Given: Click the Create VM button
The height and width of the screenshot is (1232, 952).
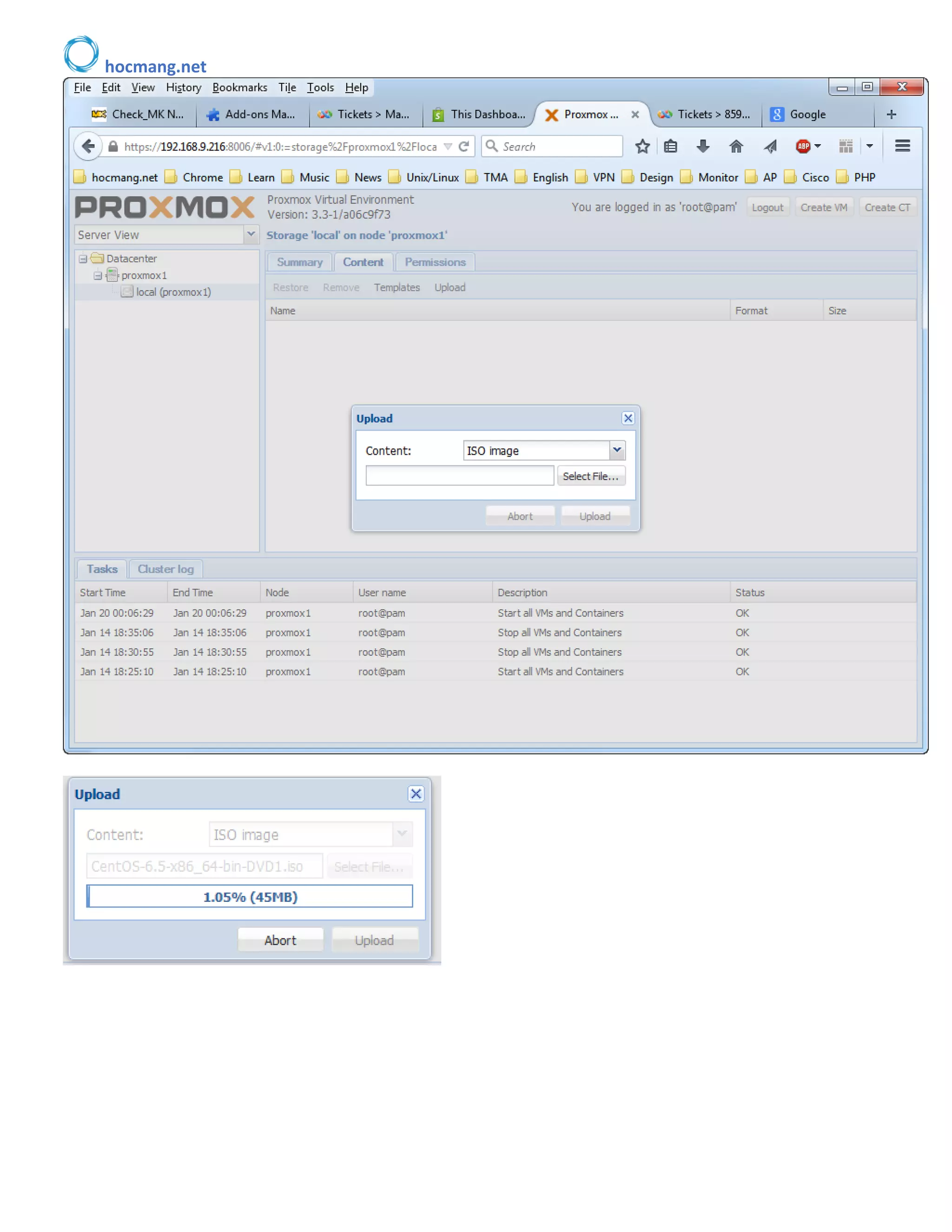Looking at the screenshot, I should pos(823,208).
